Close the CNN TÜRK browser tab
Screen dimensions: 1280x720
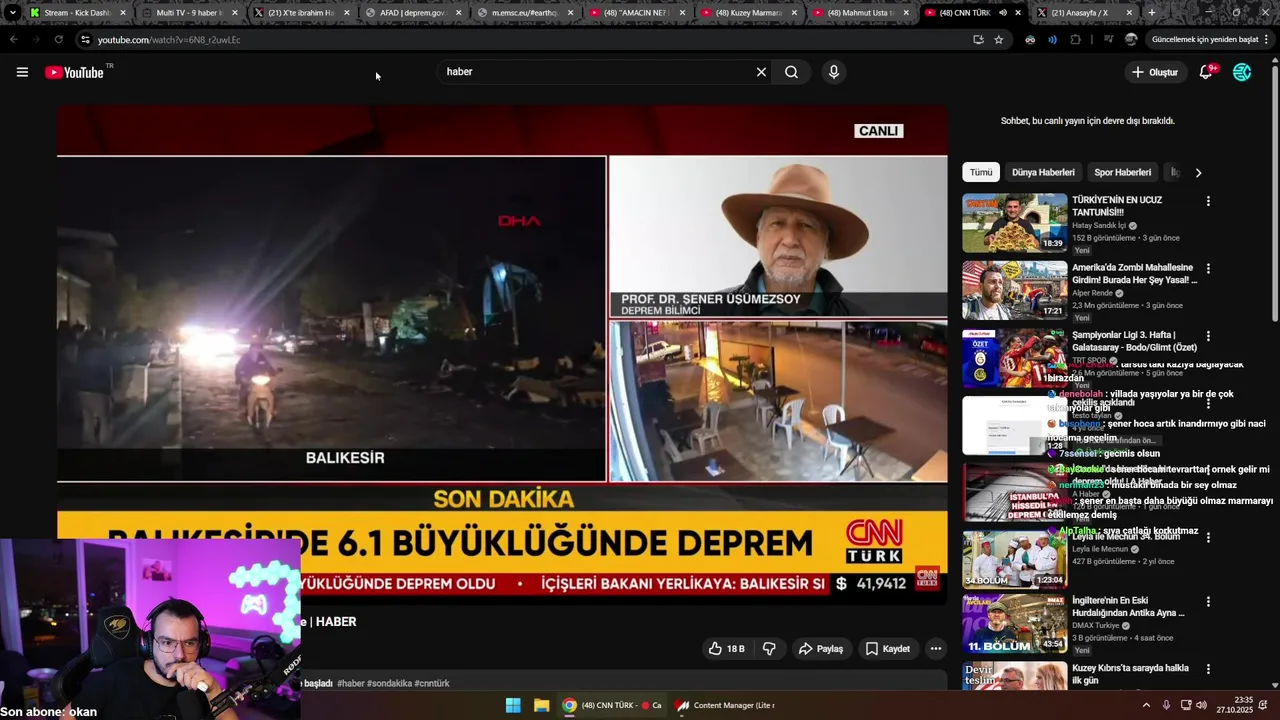1019,13
